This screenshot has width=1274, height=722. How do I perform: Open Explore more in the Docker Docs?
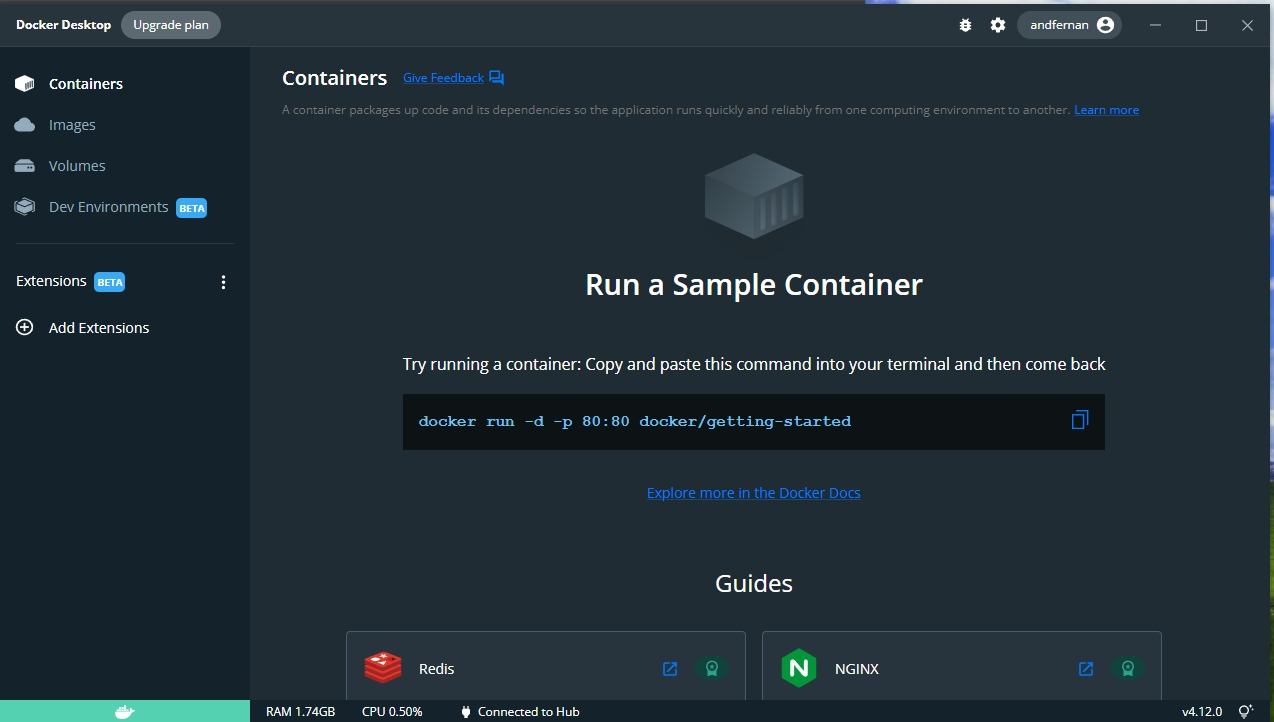(x=754, y=492)
